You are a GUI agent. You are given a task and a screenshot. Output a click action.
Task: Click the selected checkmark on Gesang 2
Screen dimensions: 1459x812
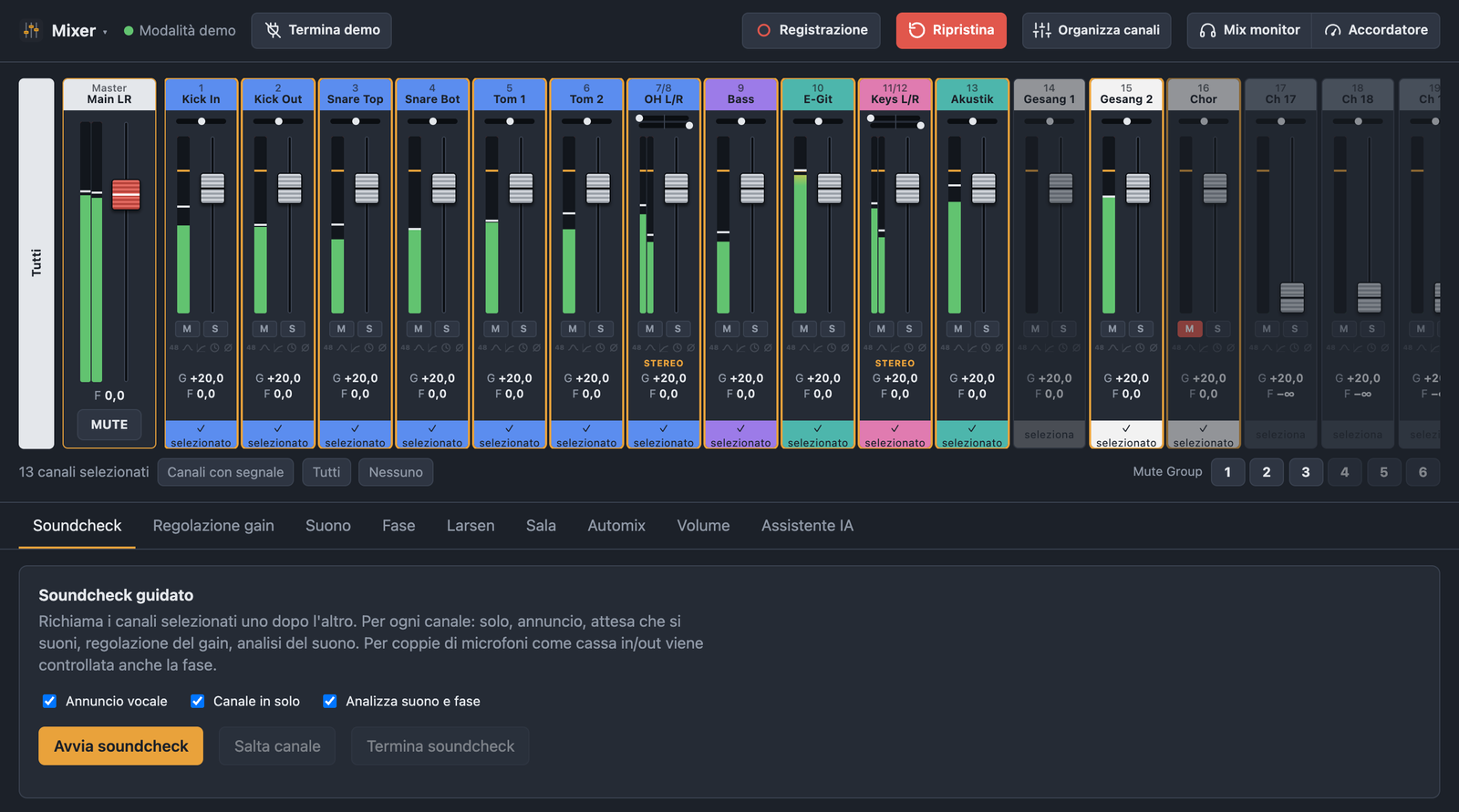(x=1126, y=428)
